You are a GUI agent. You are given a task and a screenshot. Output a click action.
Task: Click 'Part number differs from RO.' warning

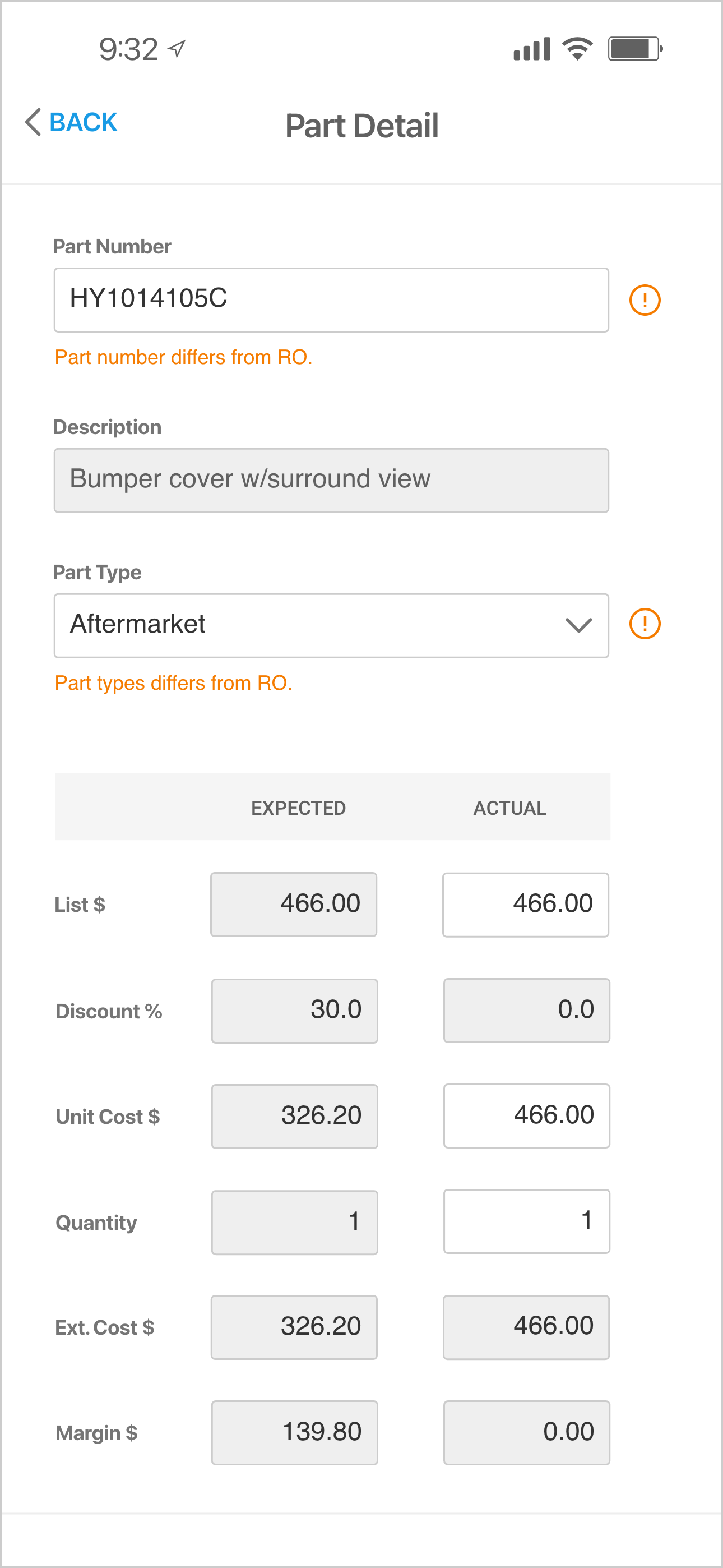(x=183, y=357)
